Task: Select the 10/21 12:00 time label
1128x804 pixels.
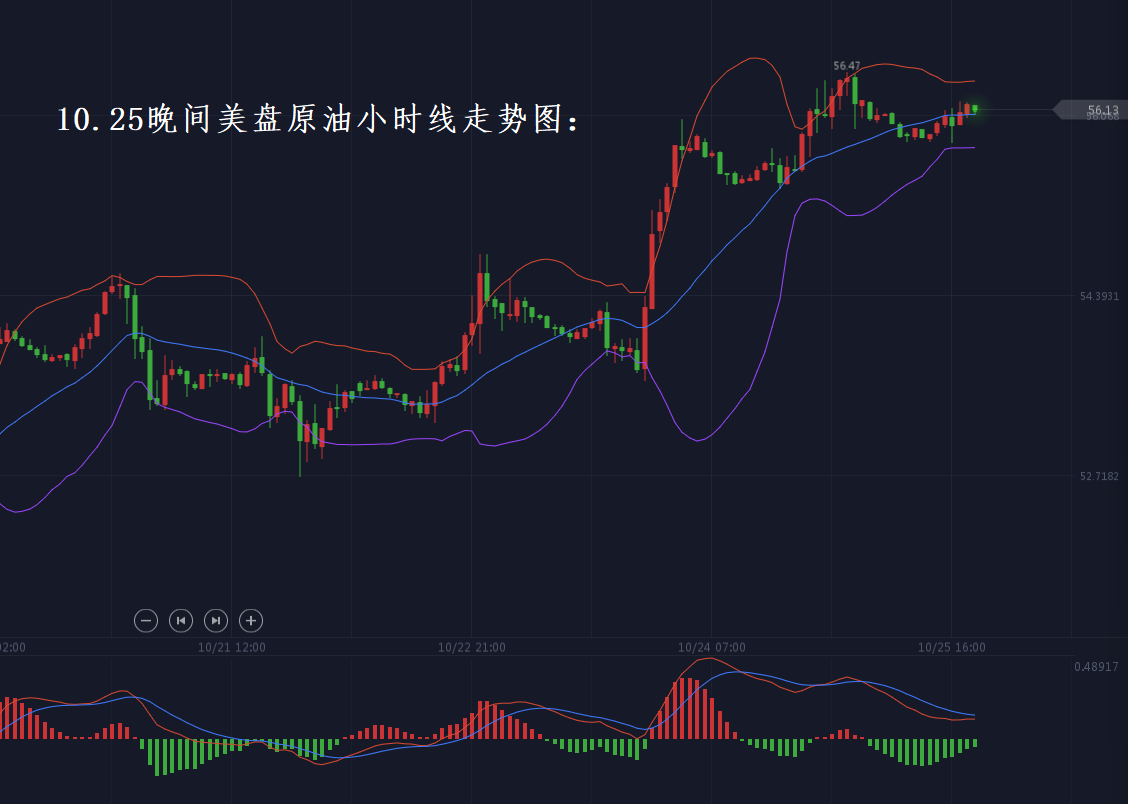Action: point(232,648)
